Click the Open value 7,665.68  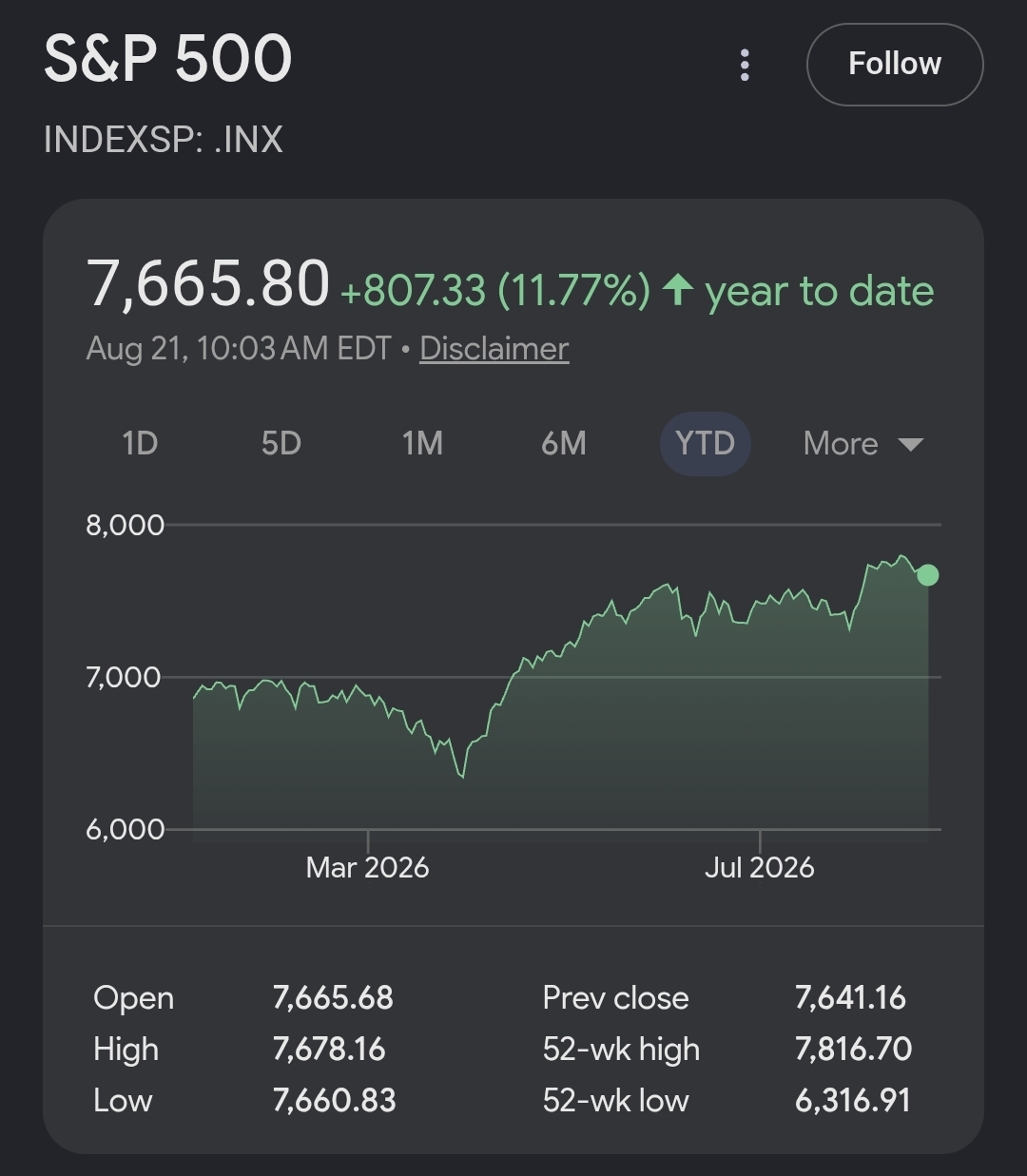[x=333, y=997]
